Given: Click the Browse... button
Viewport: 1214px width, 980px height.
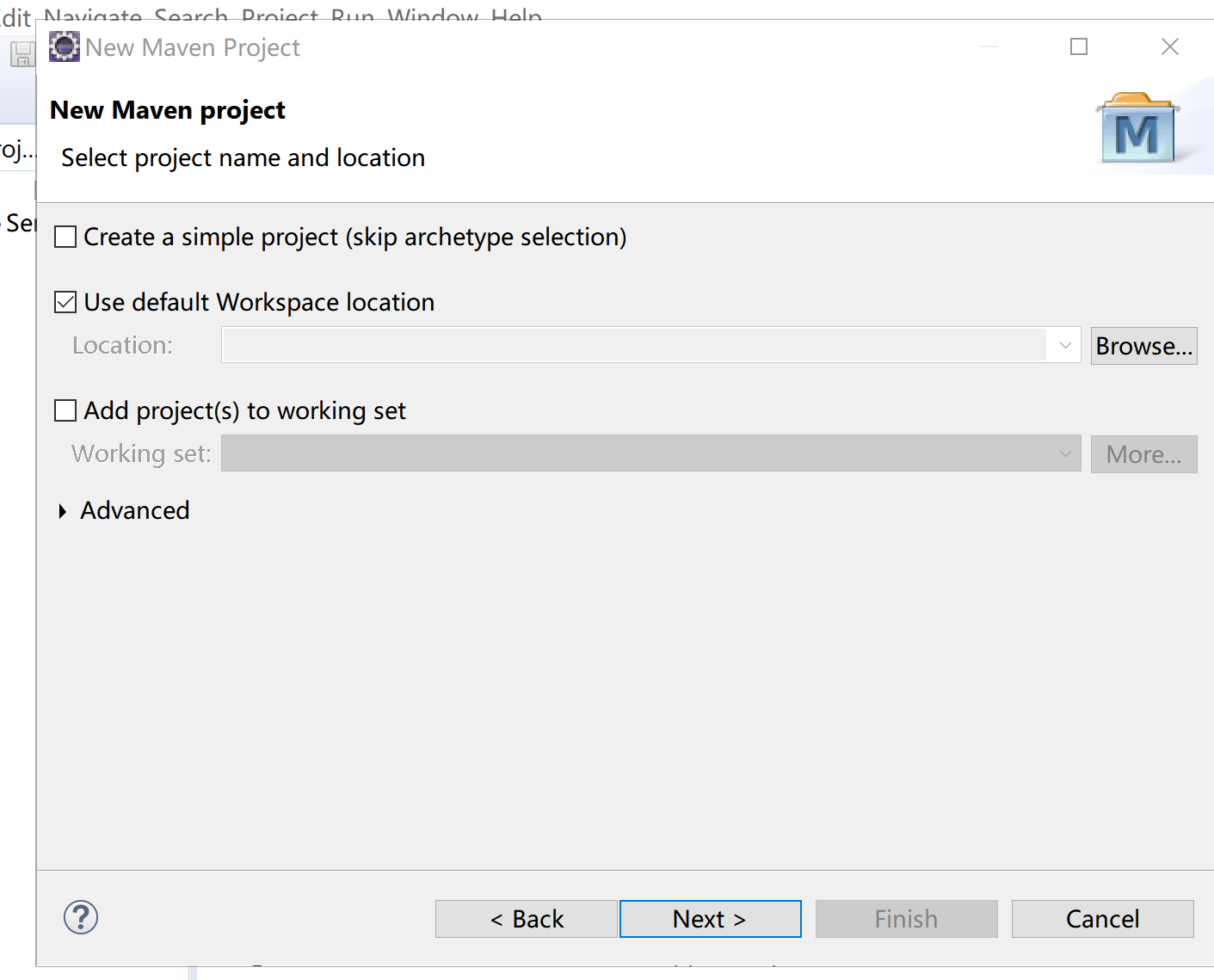Looking at the screenshot, I should (x=1143, y=346).
